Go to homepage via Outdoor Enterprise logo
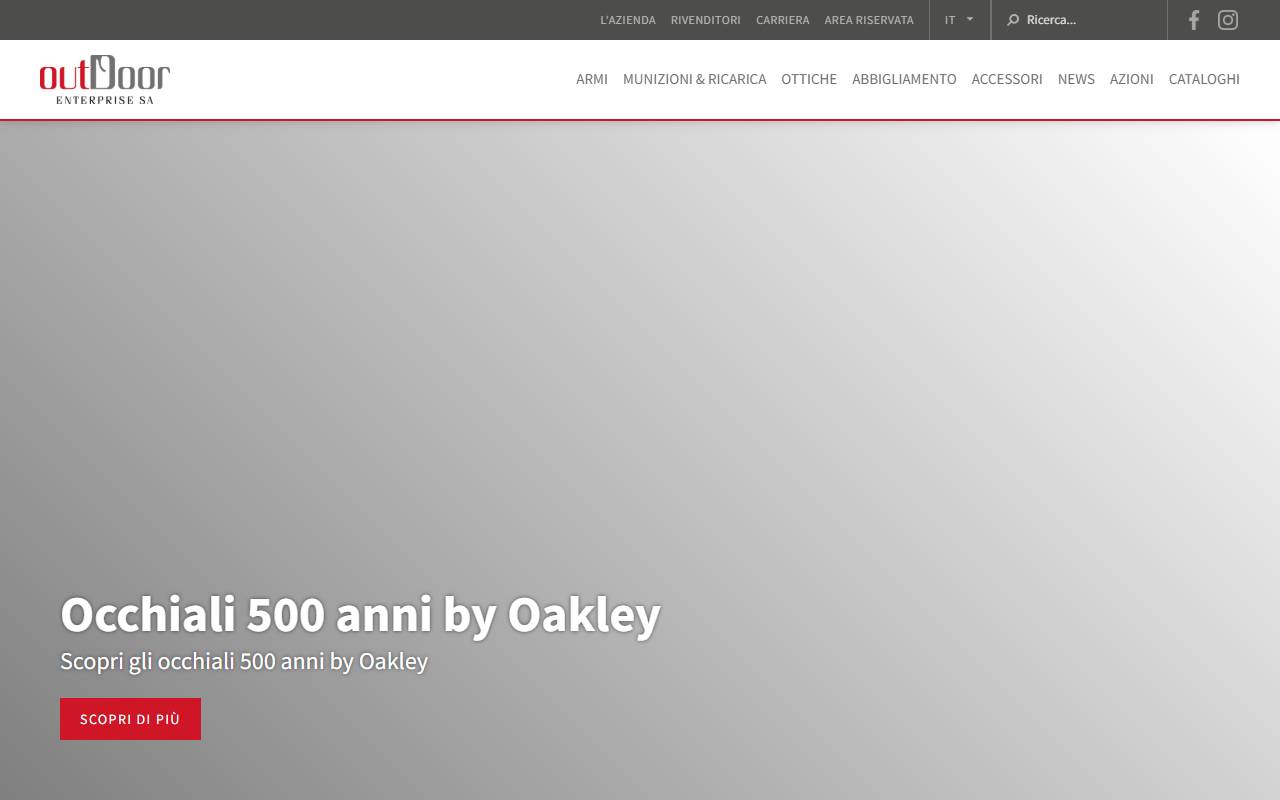The image size is (1280, 800). pos(105,80)
